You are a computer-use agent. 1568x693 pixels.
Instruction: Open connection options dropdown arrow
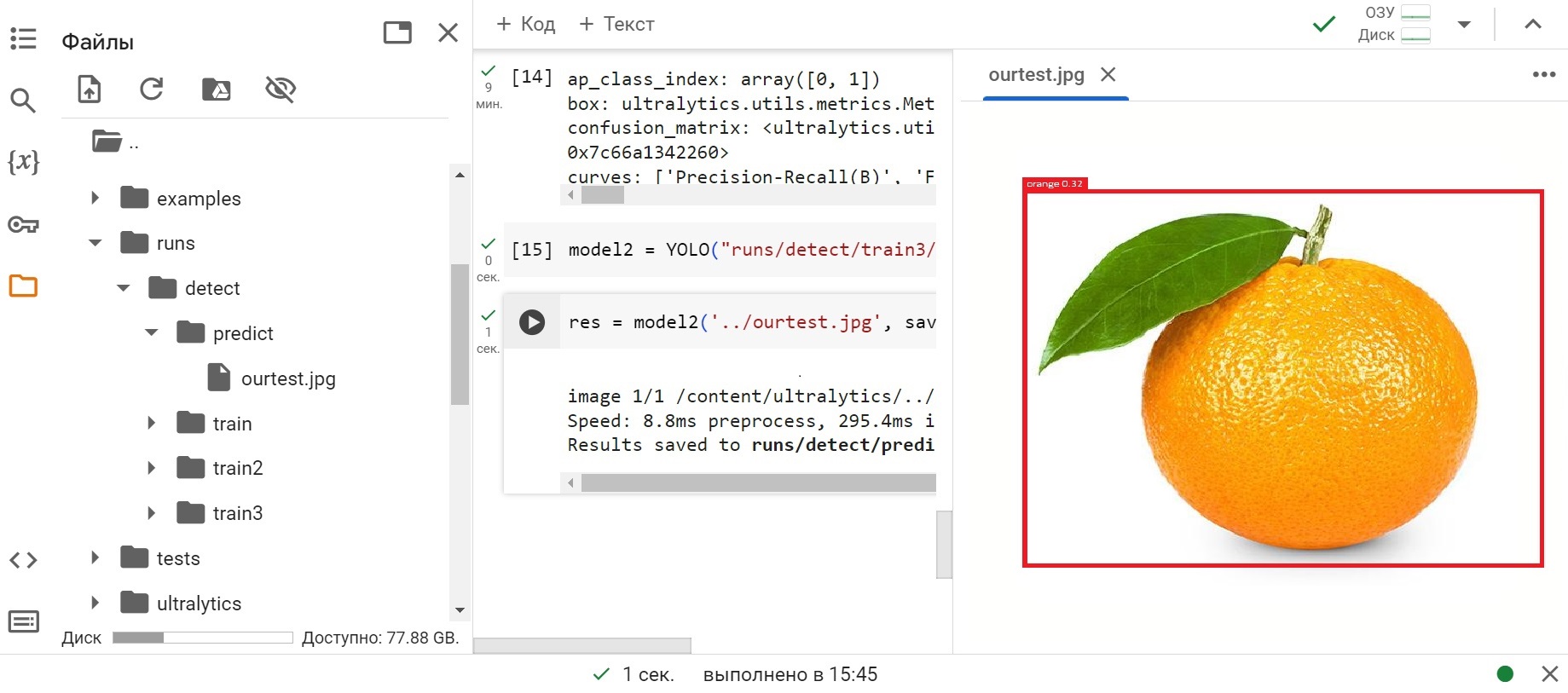click(x=1464, y=25)
